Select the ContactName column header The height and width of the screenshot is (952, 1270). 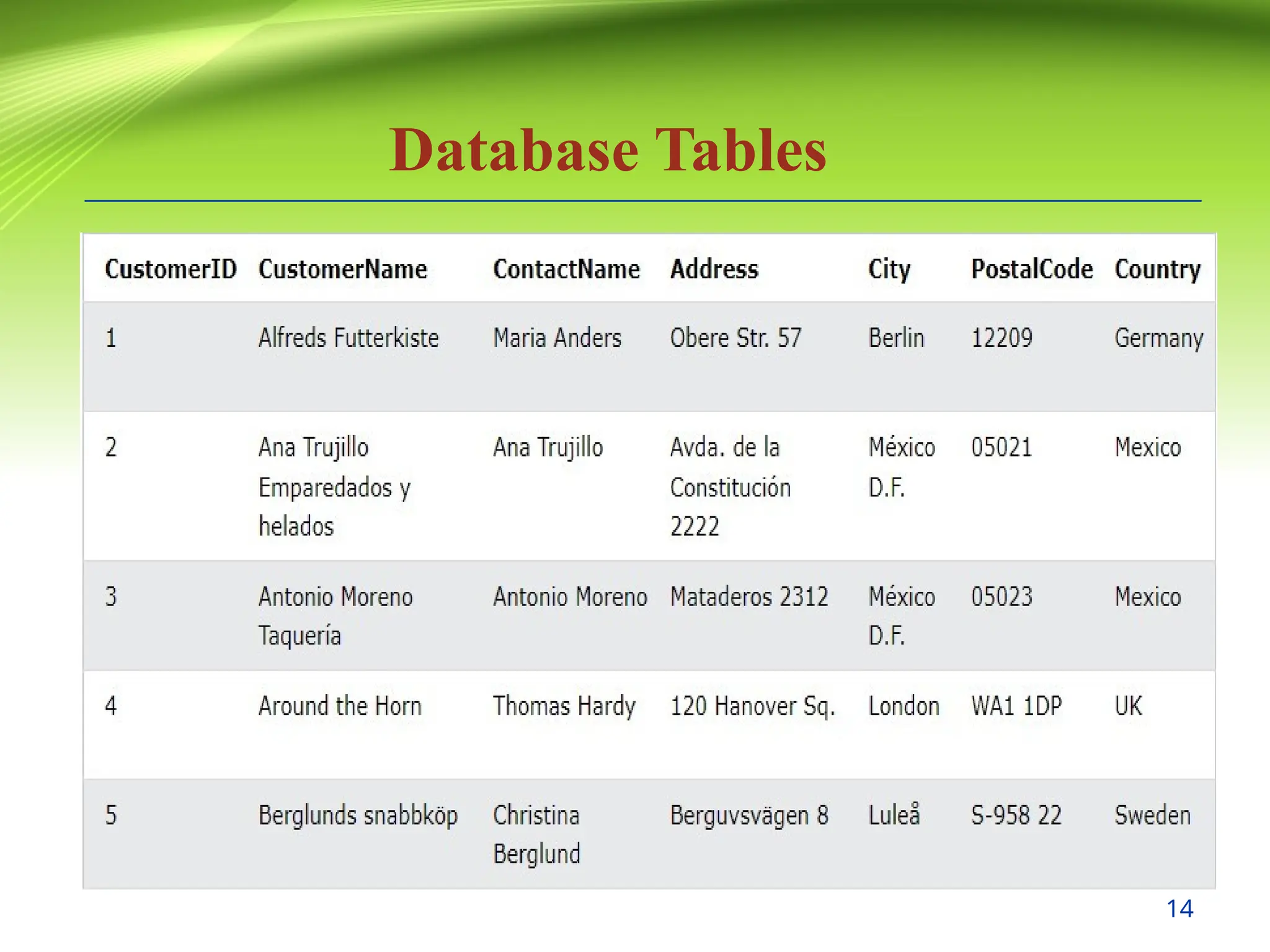(x=566, y=269)
